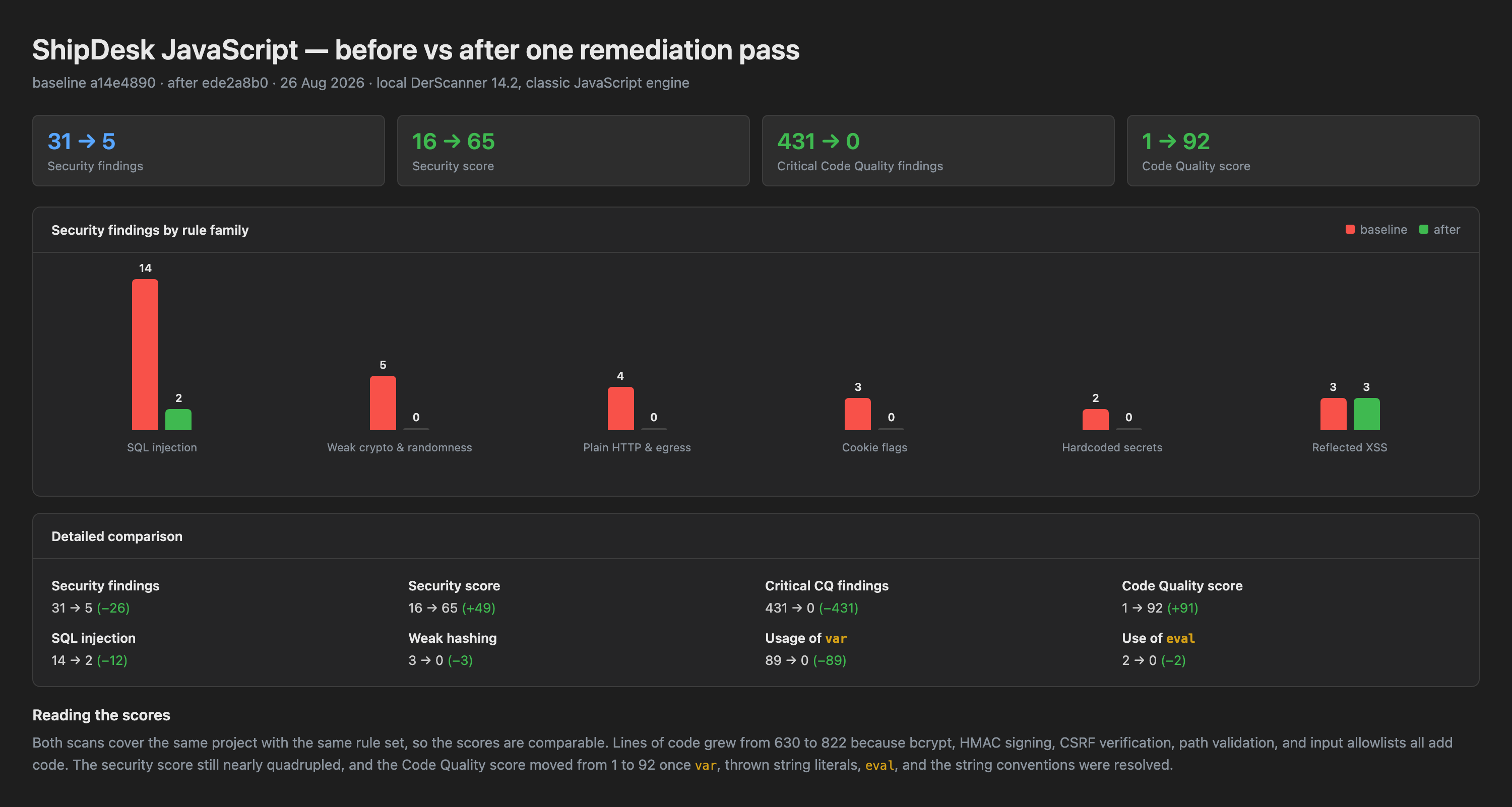1512x807 pixels.
Task: Click the 'Both scans cover the same project' paragraph
Action: coord(742,754)
